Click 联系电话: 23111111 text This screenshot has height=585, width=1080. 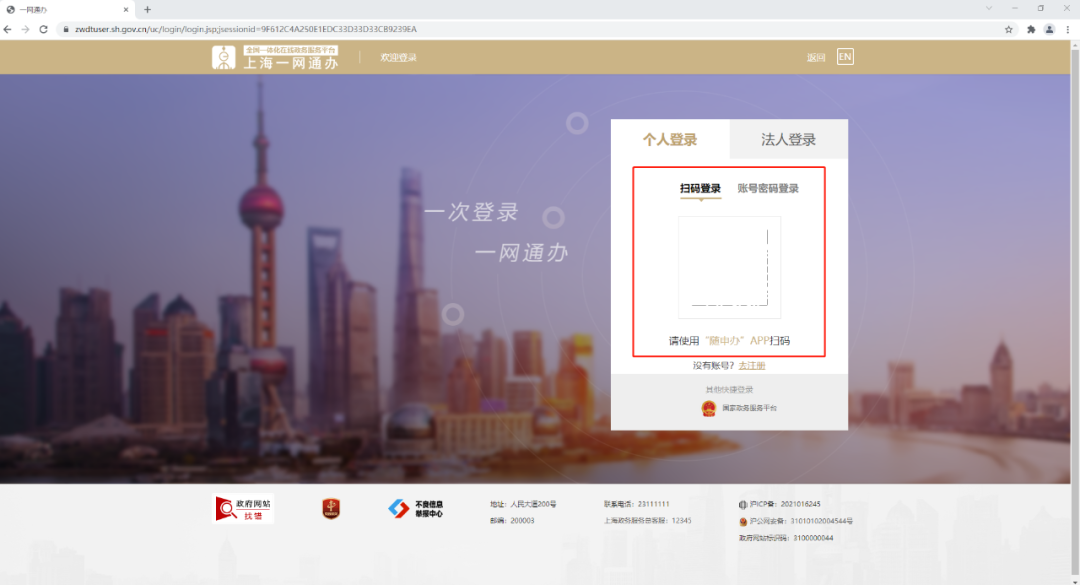pyautogui.click(x=636, y=504)
